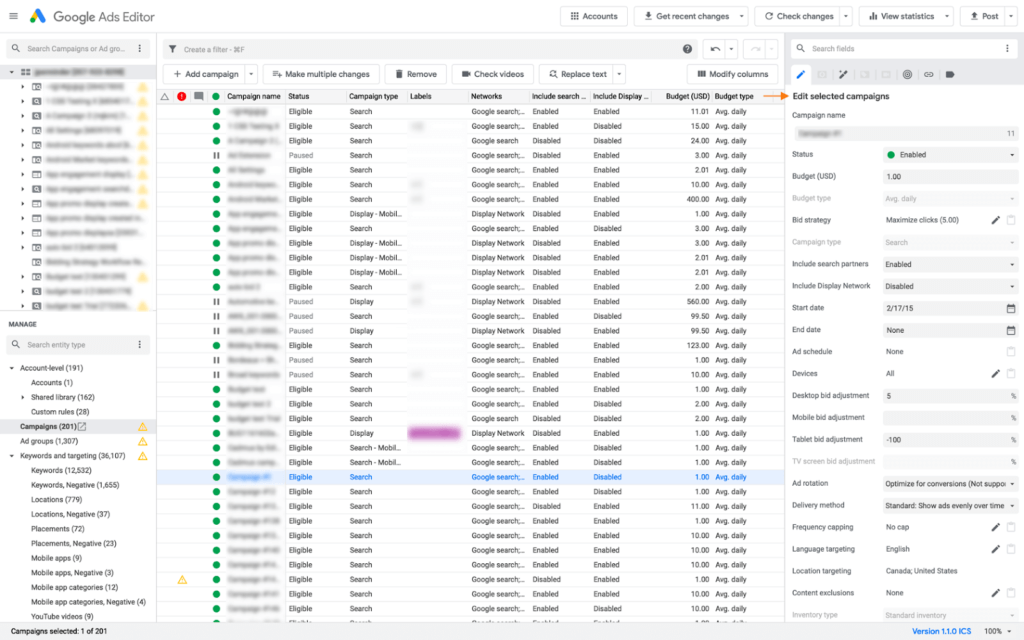1024x640 pixels.
Task: Click Check videos button
Action: [x=492, y=74]
